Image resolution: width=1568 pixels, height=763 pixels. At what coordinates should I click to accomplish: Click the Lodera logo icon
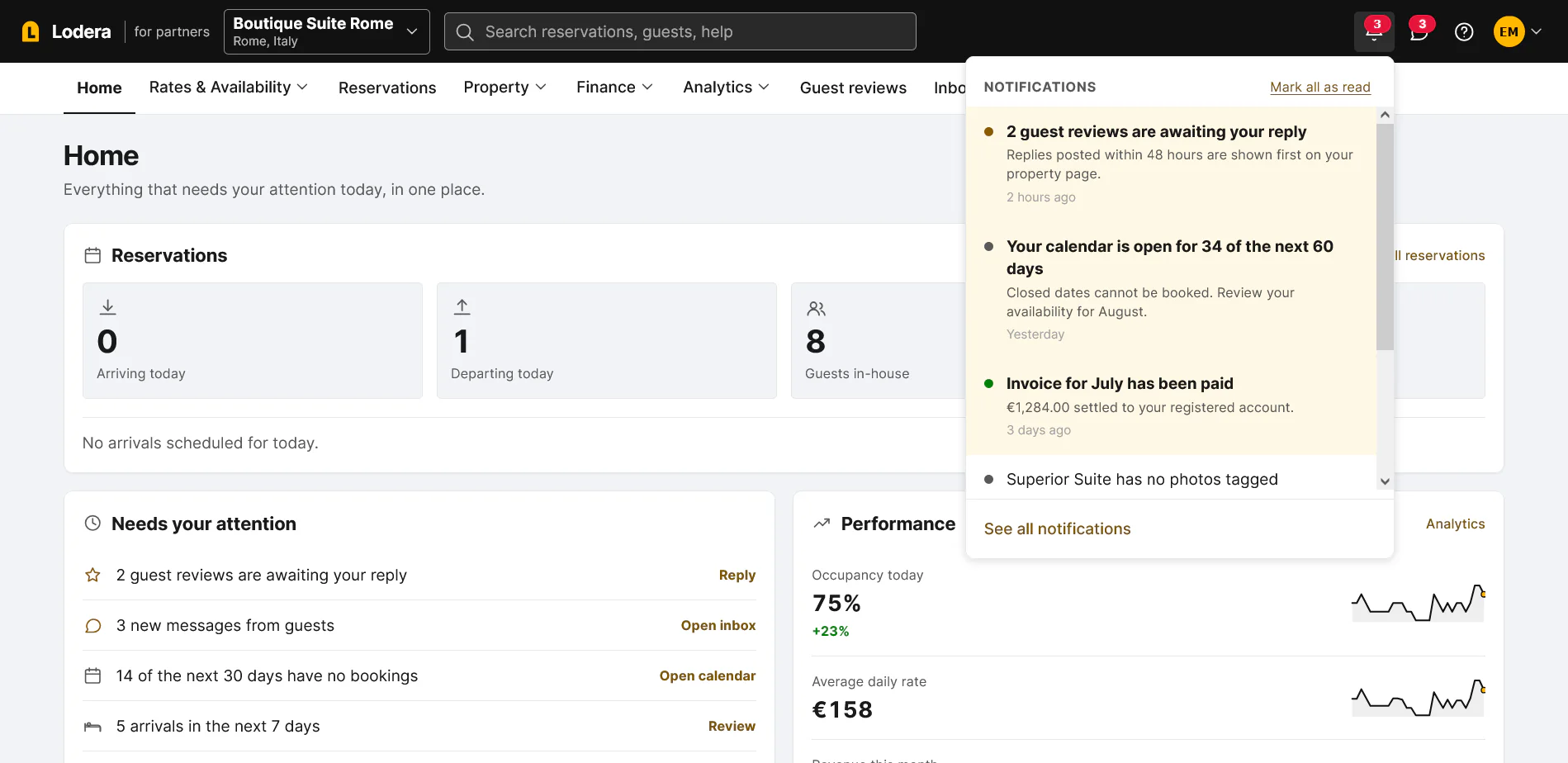[x=31, y=32]
